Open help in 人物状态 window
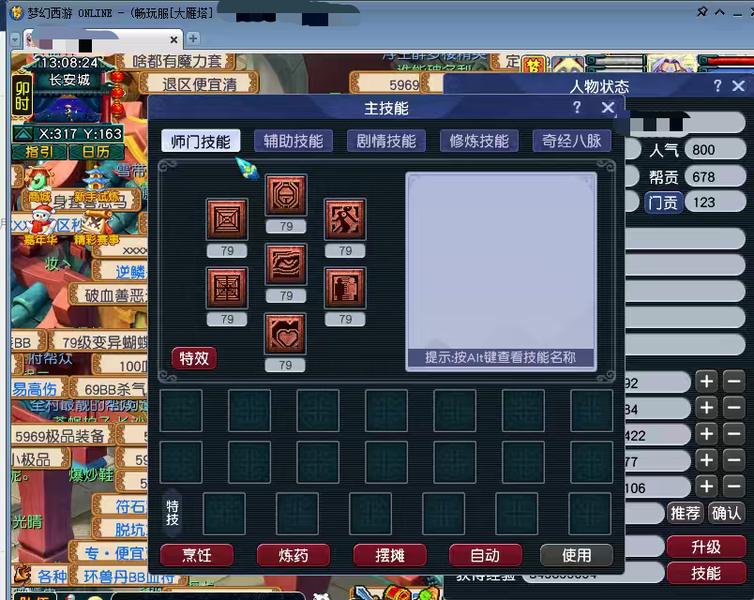The image size is (754, 600). 717,86
